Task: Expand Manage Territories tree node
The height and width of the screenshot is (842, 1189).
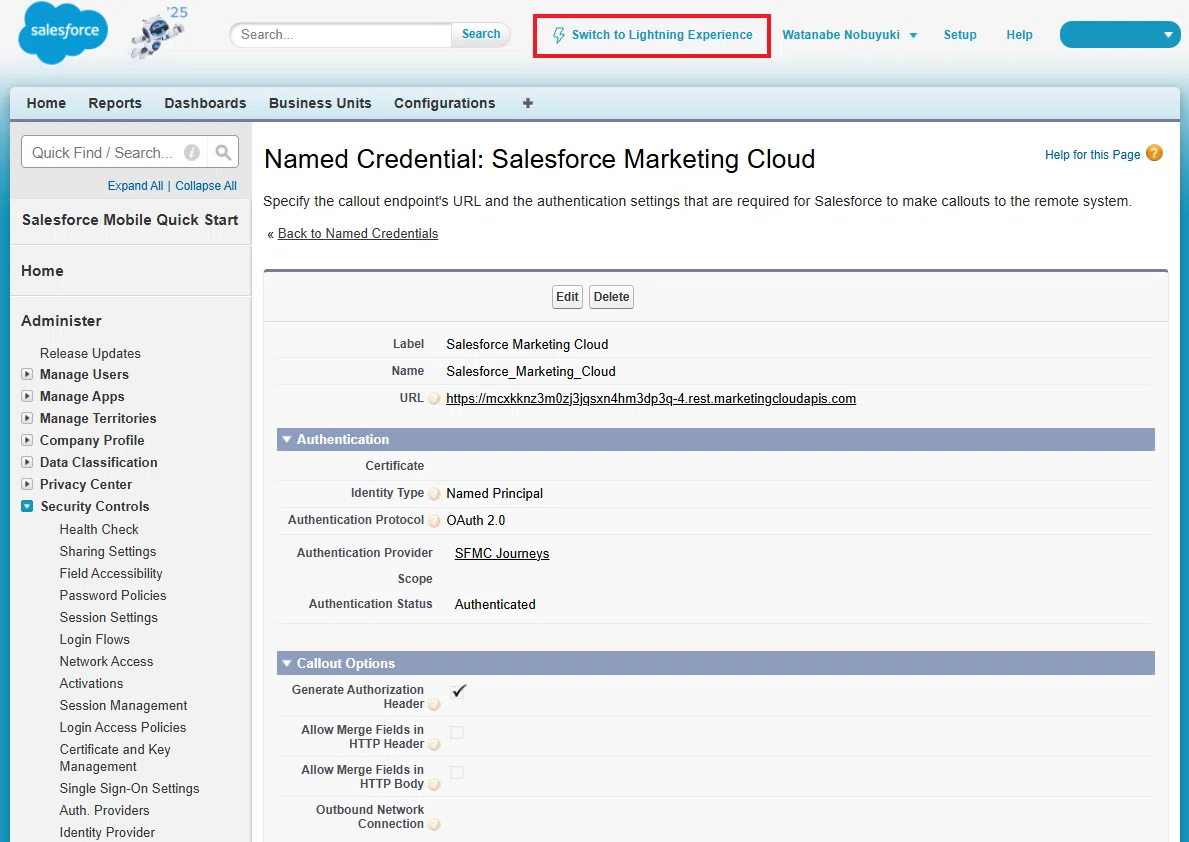Action: pyautogui.click(x=27, y=418)
